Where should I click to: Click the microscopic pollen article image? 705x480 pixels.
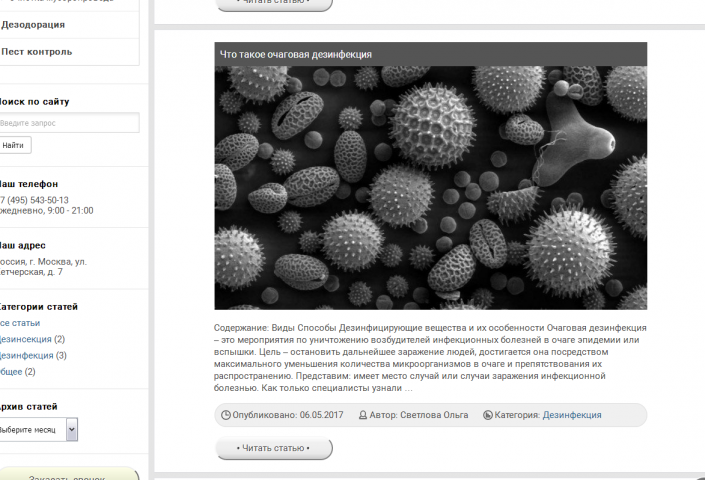[431, 187]
